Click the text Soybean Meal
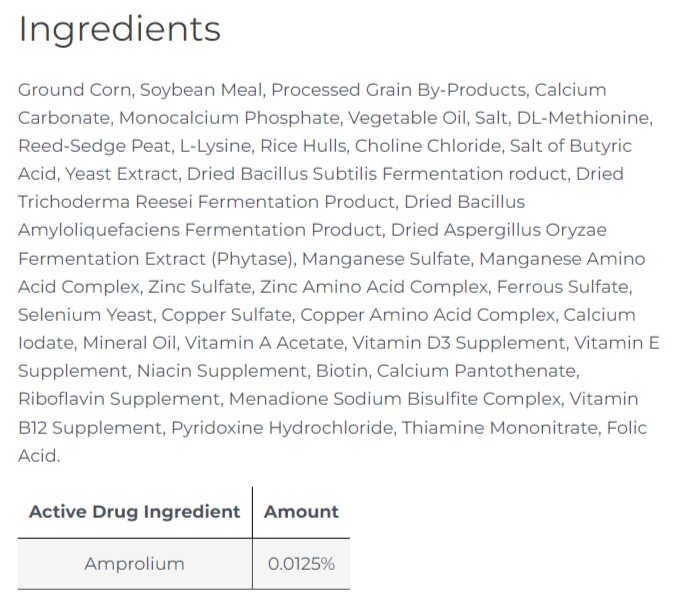 click(203, 91)
